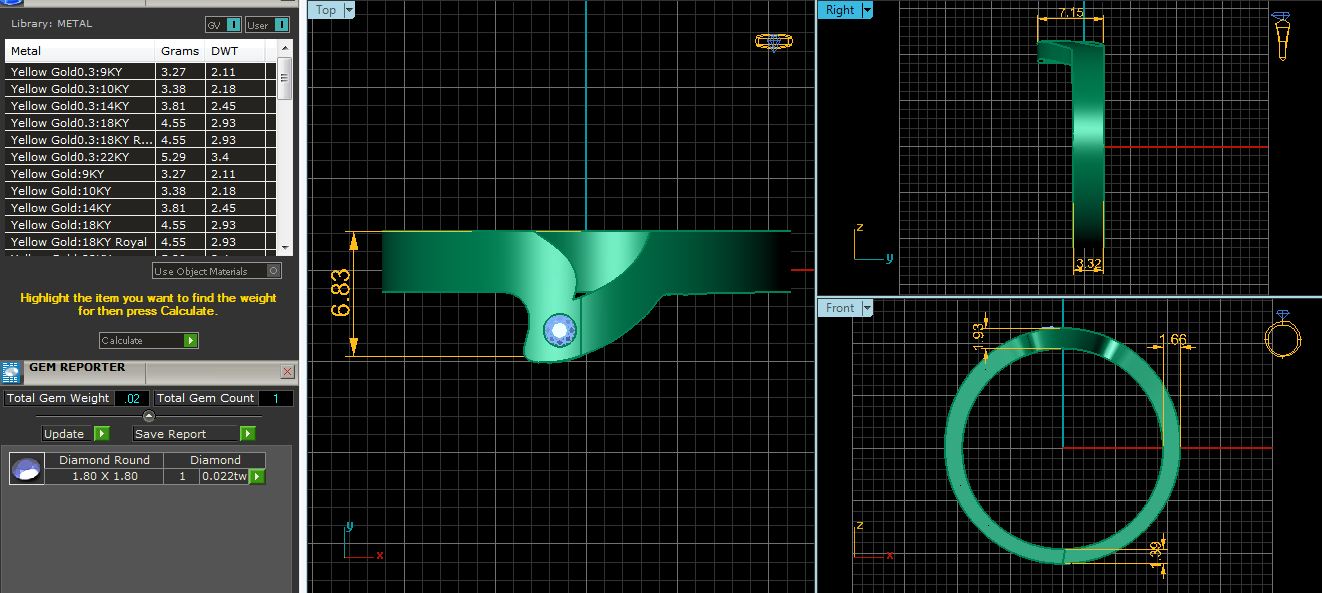Click the Gem Reporter panel icon
The width and height of the screenshot is (1322, 593).
[12, 373]
